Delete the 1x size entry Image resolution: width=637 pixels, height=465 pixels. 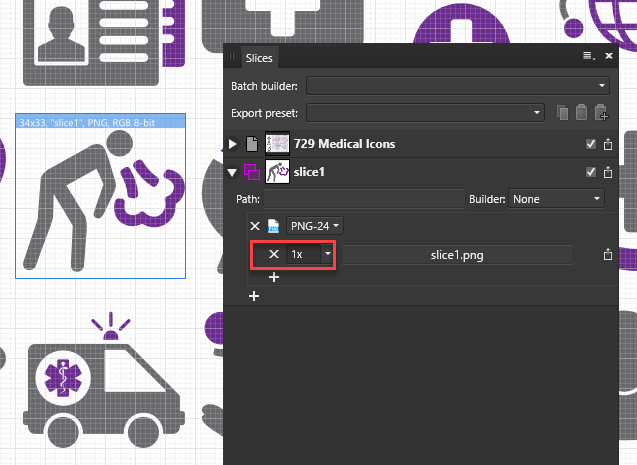(274, 255)
